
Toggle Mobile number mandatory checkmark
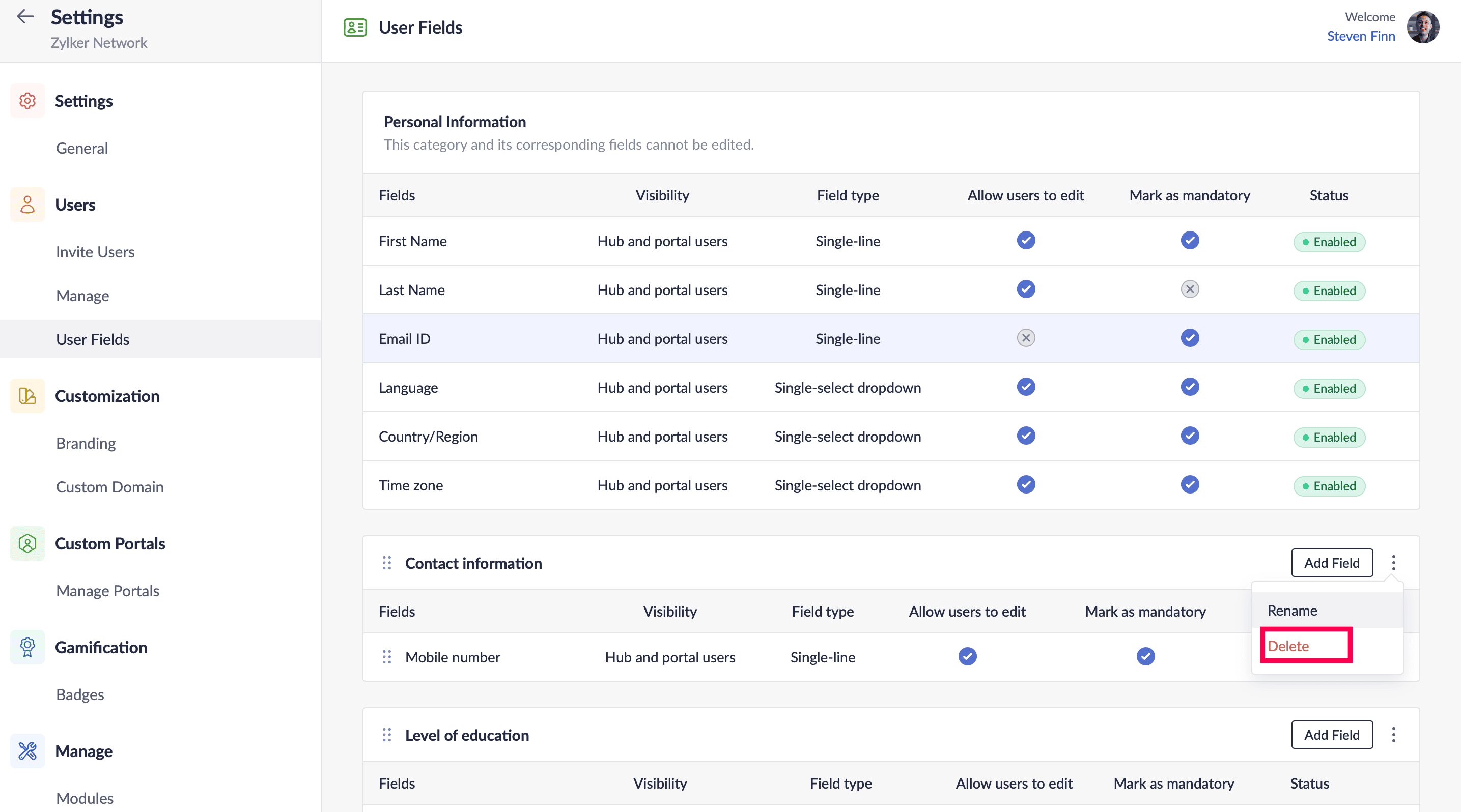pos(1145,657)
